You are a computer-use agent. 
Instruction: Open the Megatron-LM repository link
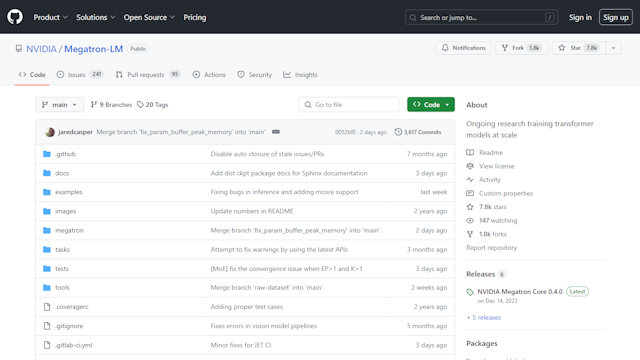pyautogui.click(x=93, y=49)
